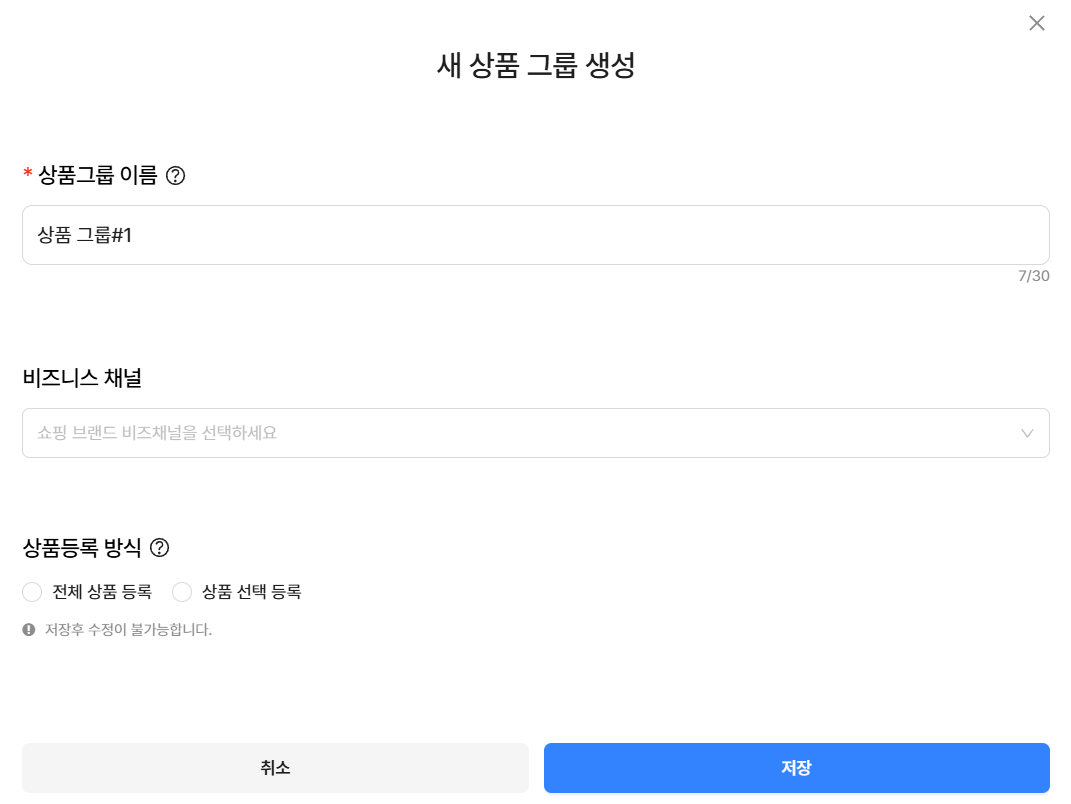The height and width of the screenshot is (804, 1071).
Task: Click the exclamation info icon before 저장후 notice
Action: 29,629
